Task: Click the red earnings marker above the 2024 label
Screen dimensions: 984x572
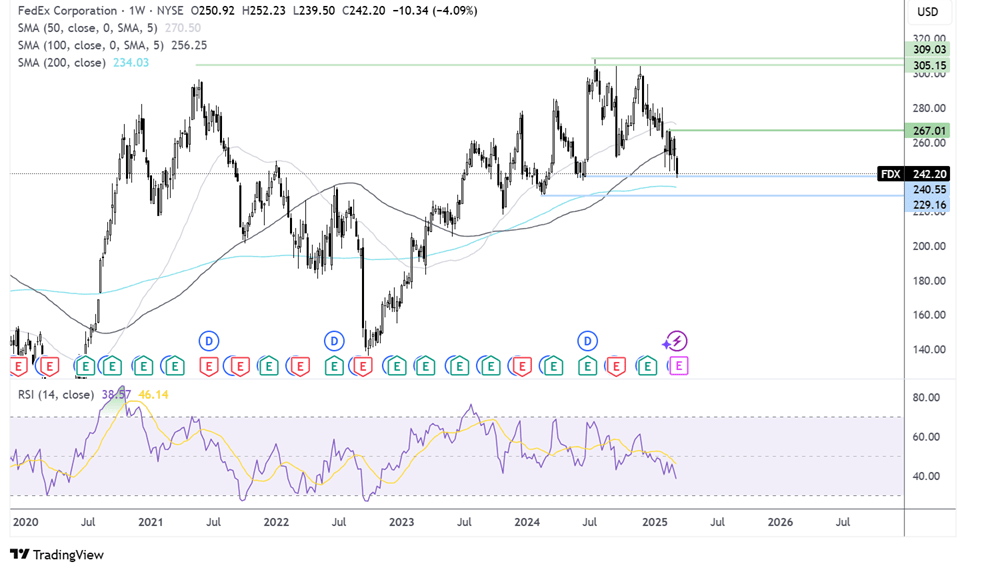Action: pos(521,365)
